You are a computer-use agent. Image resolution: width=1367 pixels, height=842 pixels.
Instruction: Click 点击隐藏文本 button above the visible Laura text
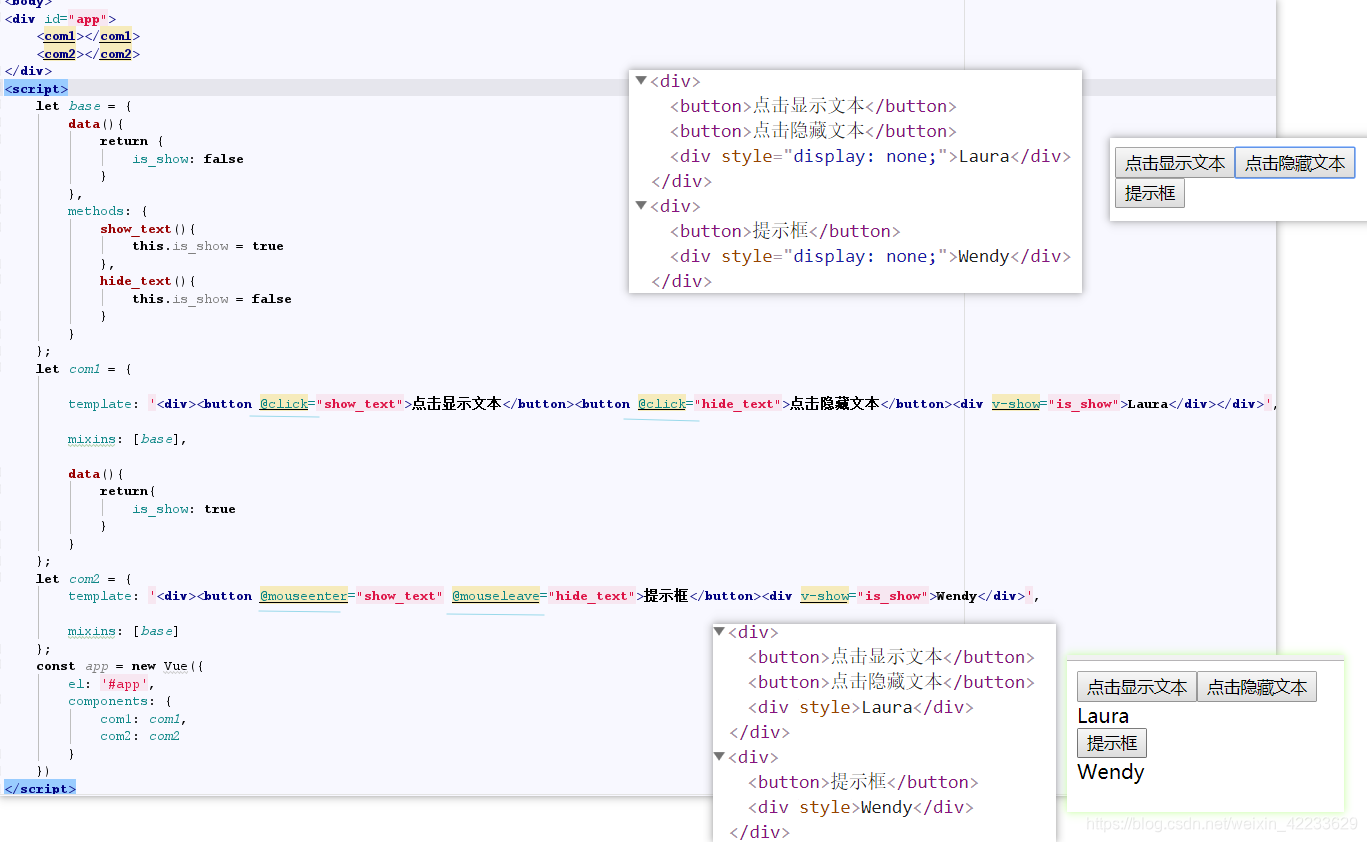tap(1257, 687)
